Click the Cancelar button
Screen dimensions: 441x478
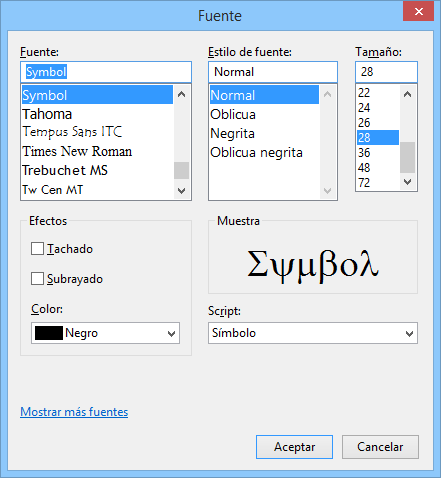point(380,447)
